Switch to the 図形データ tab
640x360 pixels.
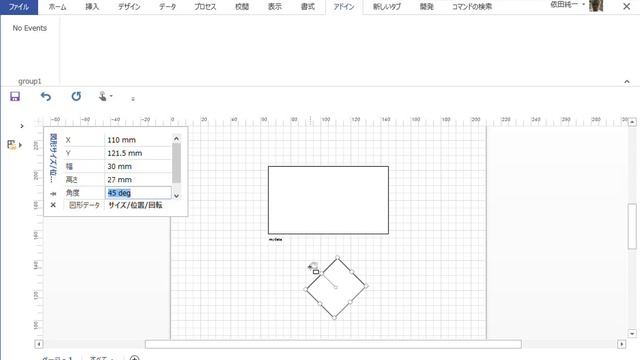click(84, 205)
